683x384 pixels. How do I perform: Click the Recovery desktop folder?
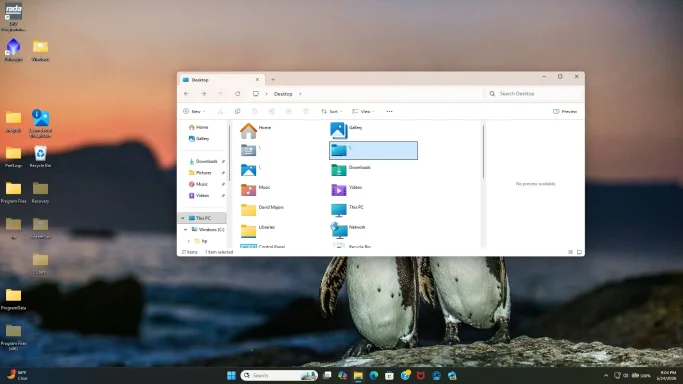[41, 193]
